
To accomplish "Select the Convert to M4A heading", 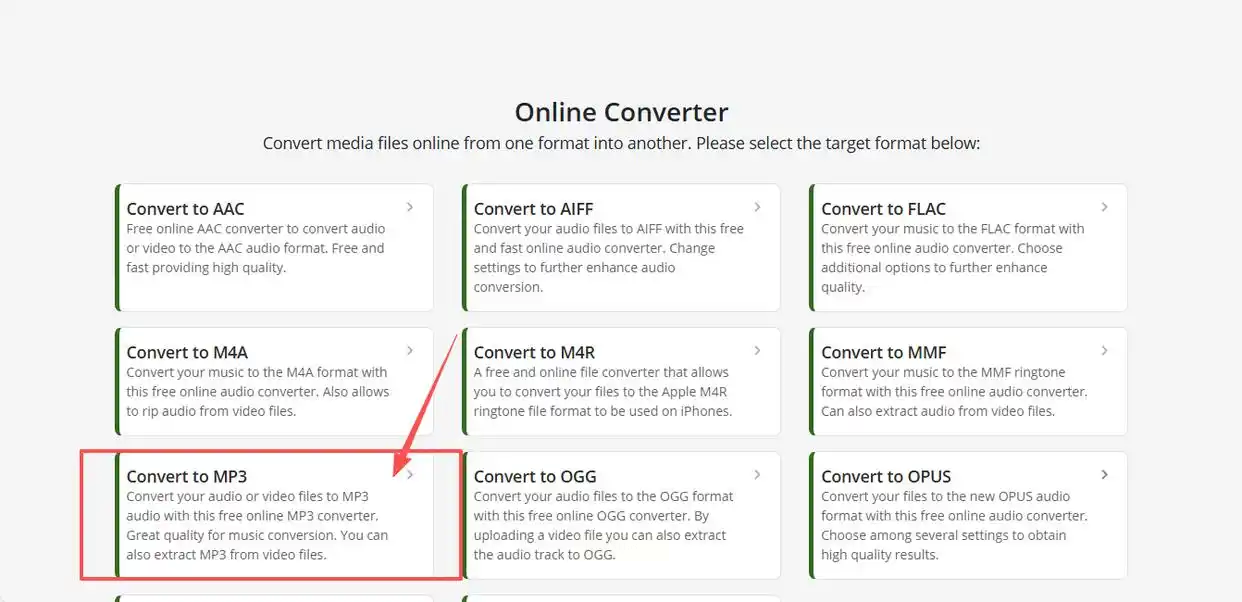I will 187,353.
